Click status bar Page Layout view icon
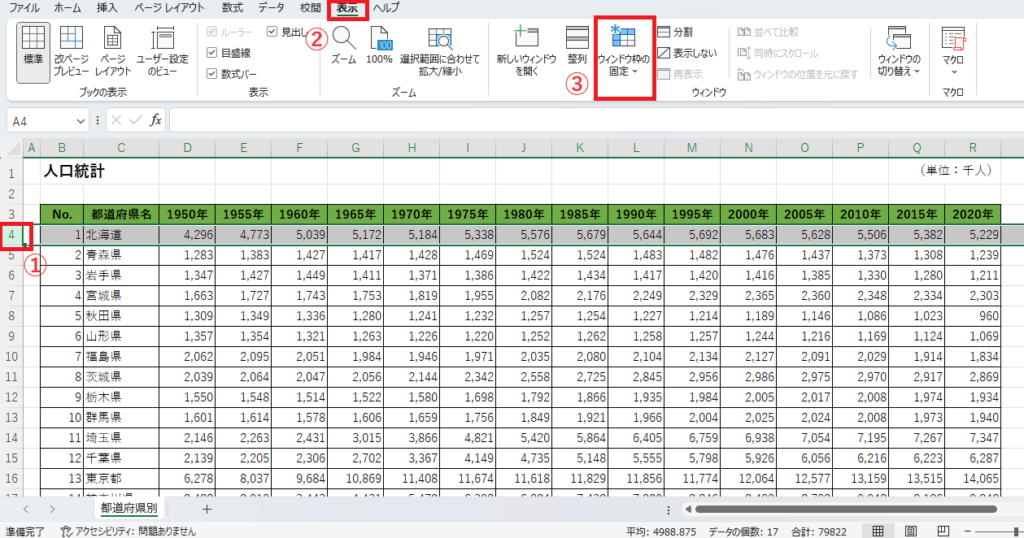1024x538 pixels. pos(910,531)
